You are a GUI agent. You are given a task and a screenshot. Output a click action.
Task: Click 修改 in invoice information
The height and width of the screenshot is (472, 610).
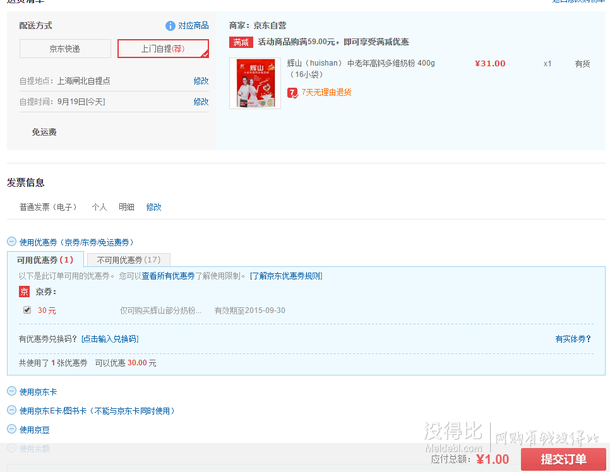point(154,207)
